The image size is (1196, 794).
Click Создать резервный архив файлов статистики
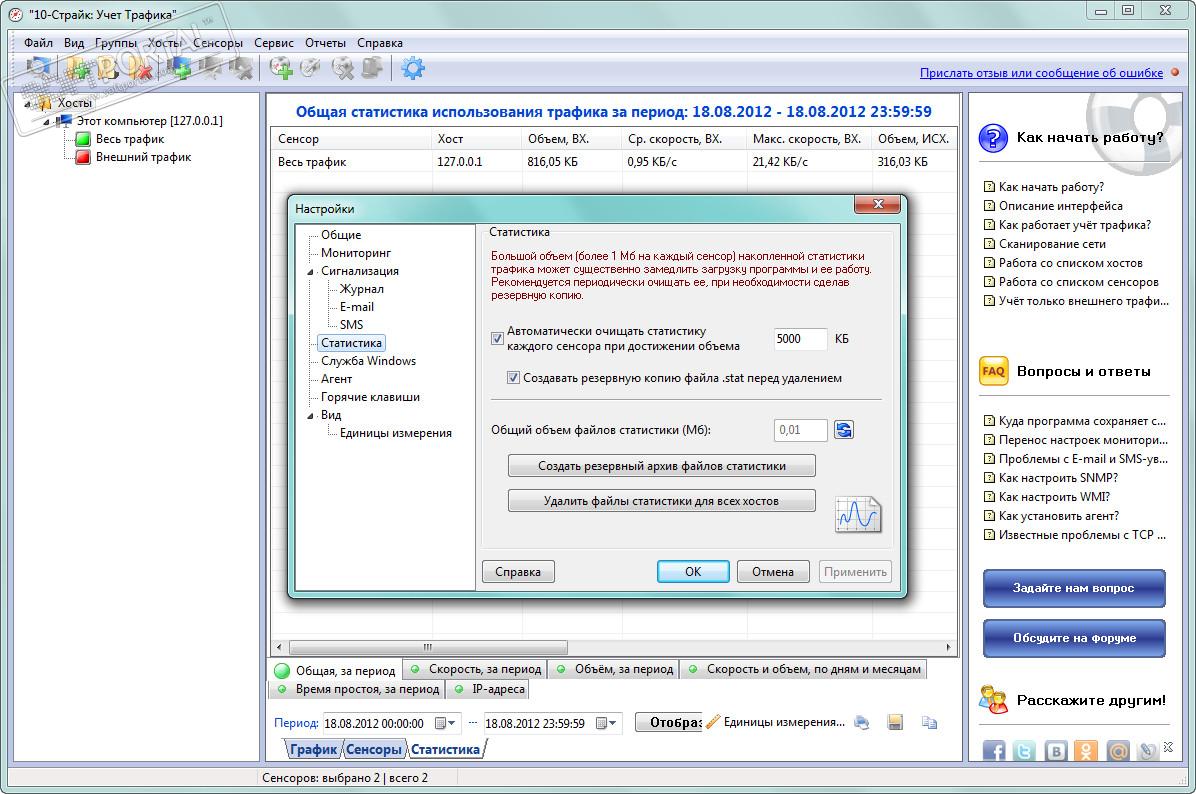(x=661, y=466)
